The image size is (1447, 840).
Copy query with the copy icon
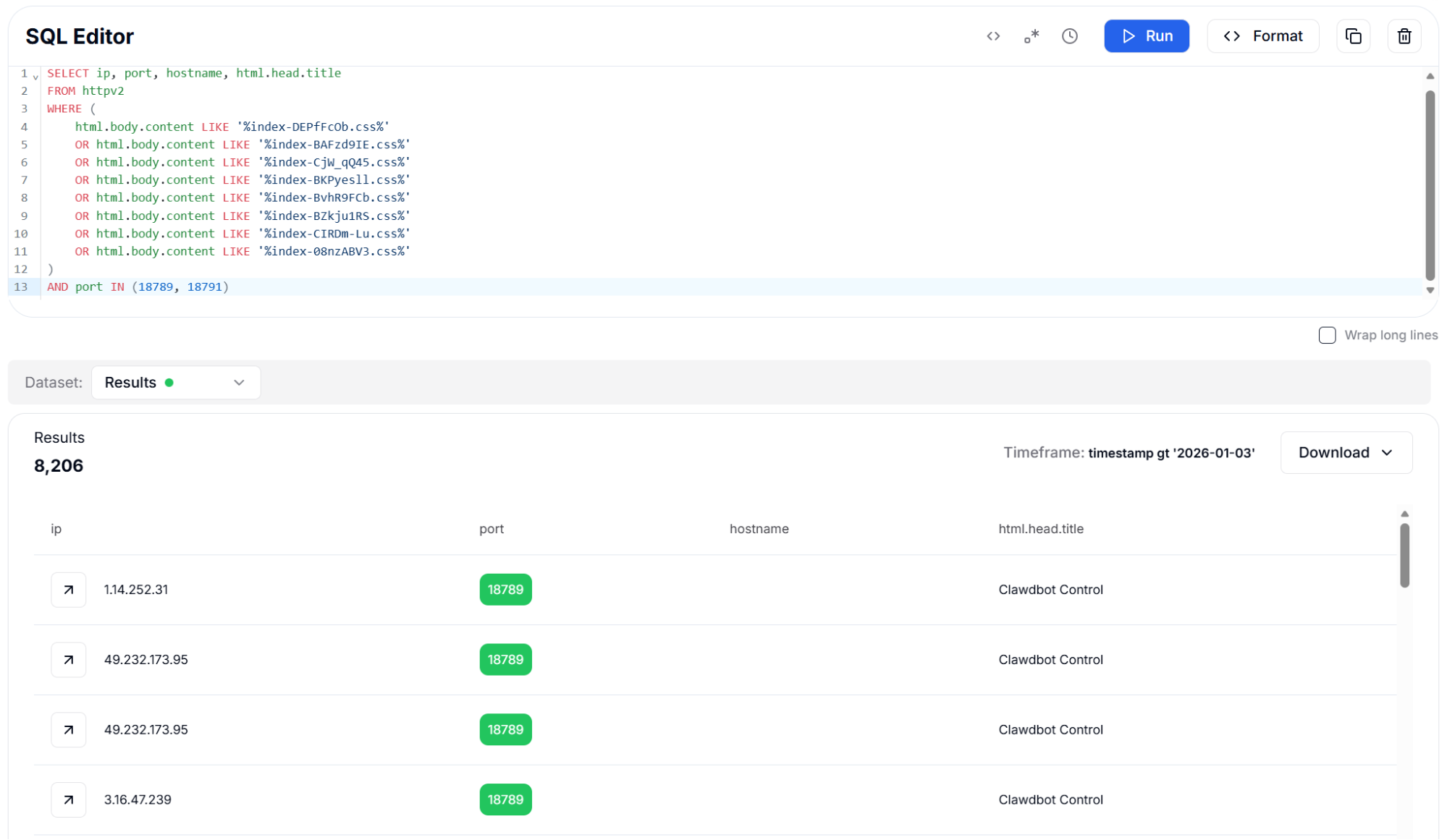tap(1353, 36)
